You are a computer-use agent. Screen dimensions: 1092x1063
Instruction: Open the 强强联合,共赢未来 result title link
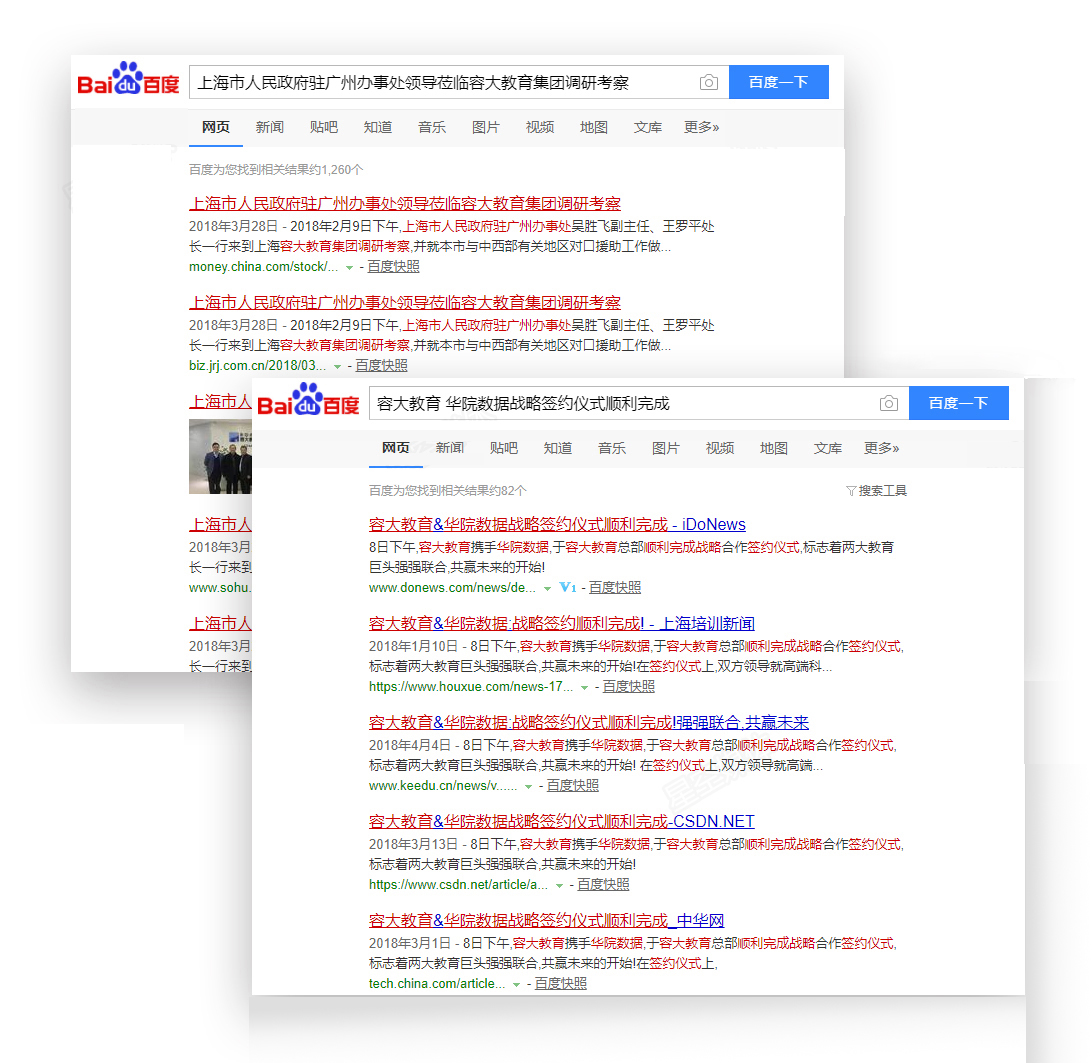588,722
